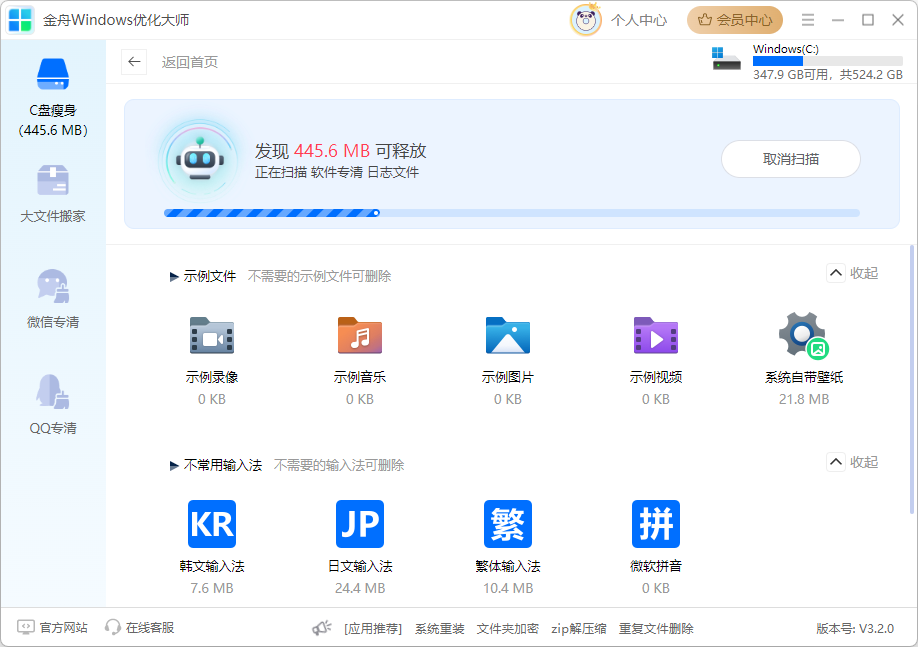Open the 会员中心 membership button
This screenshot has height=647, width=918.
[x=735, y=20]
